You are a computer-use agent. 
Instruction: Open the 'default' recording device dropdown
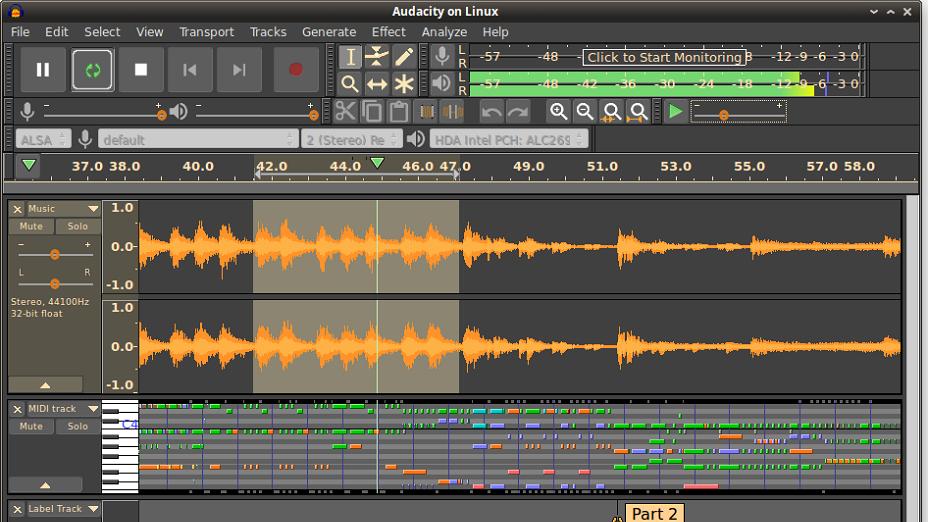pos(197,140)
